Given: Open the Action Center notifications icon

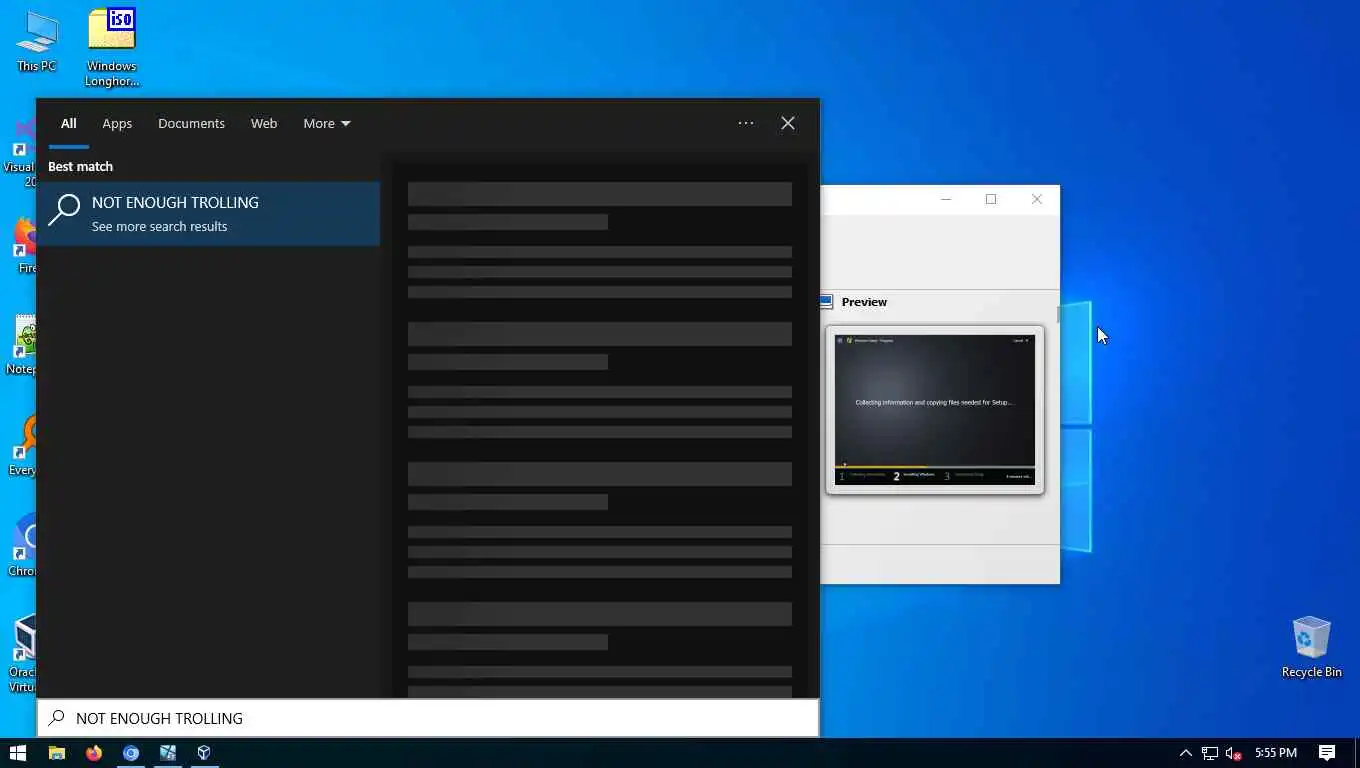Looking at the screenshot, I should coord(1327,753).
